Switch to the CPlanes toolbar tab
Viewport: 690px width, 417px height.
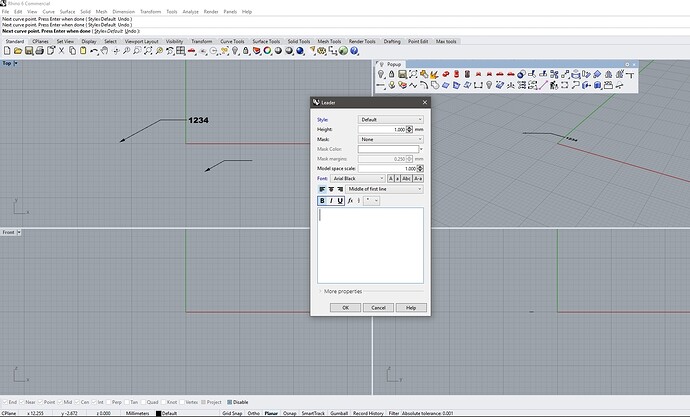[x=40, y=41]
